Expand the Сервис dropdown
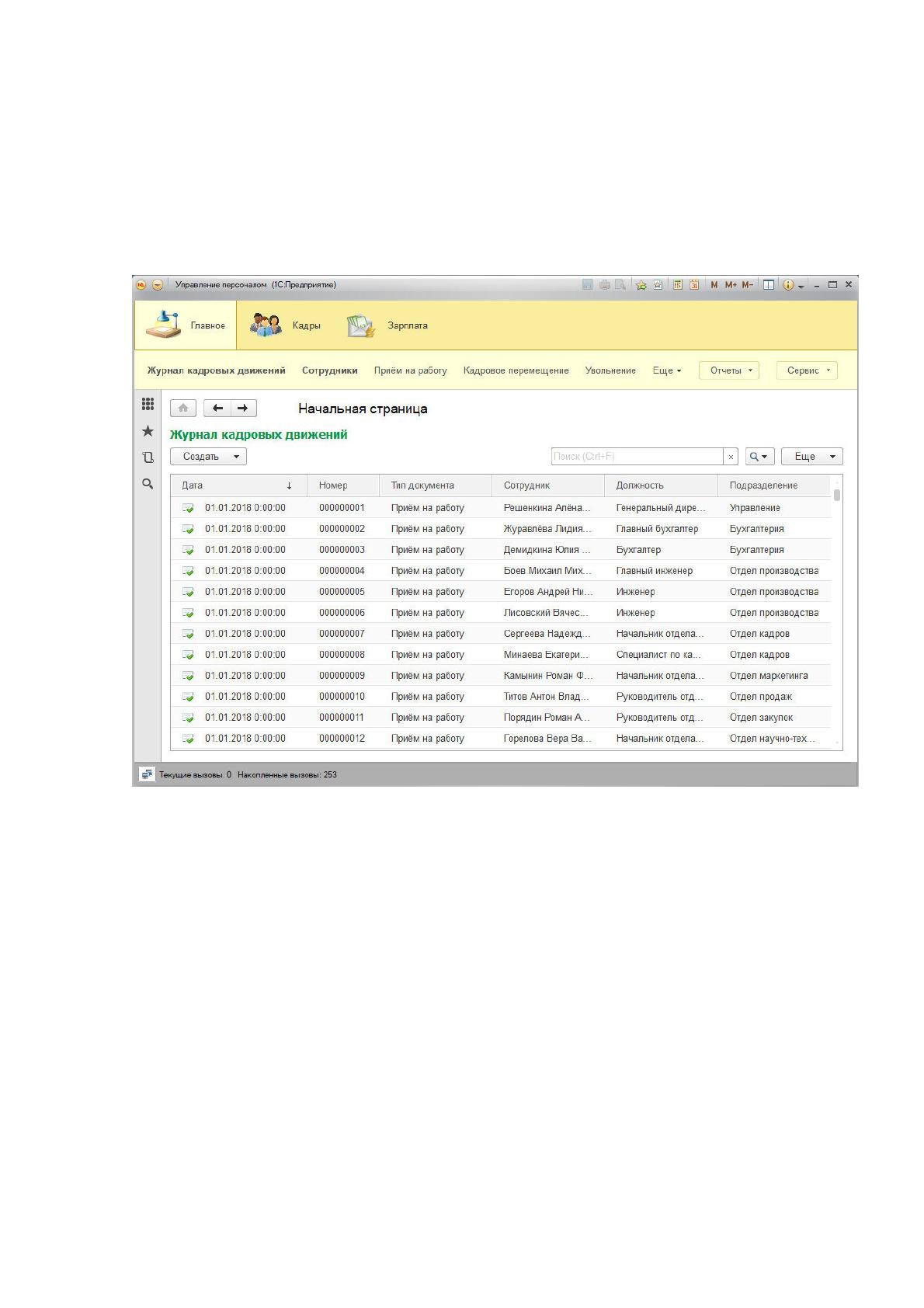Image resolution: width=924 pixels, height=1308 pixels. [807, 370]
